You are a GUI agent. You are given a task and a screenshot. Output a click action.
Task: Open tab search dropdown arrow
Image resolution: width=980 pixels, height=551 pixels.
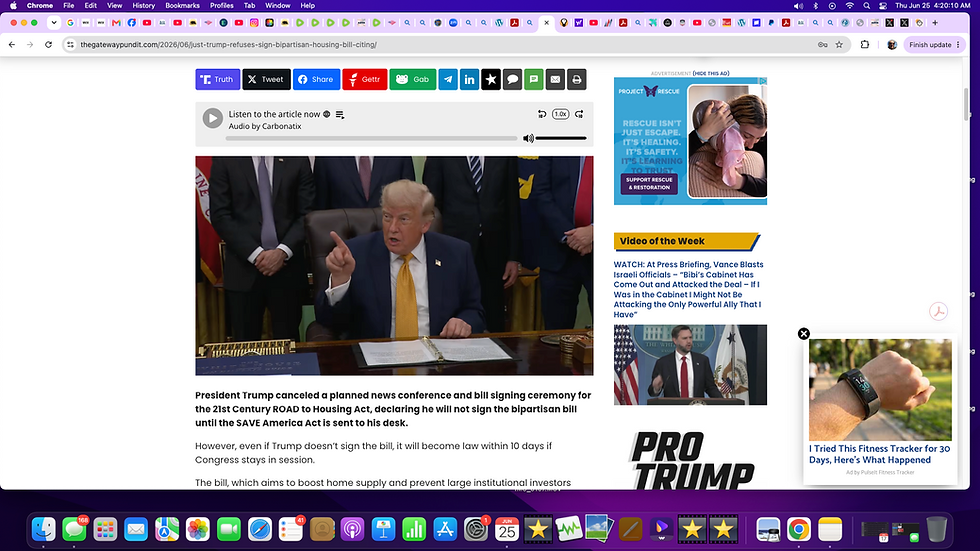tap(54, 22)
